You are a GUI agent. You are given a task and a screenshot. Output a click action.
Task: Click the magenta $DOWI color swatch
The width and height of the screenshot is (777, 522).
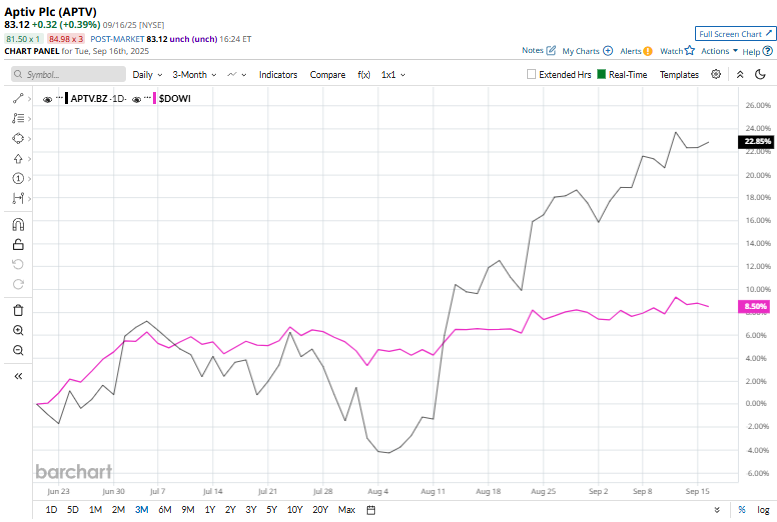click(x=155, y=99)
